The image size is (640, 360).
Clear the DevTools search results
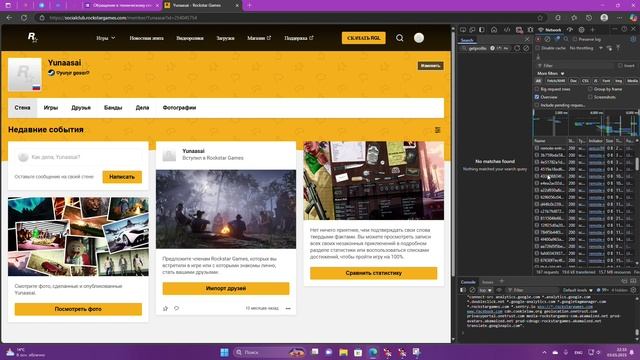click(x=526, y=48)
